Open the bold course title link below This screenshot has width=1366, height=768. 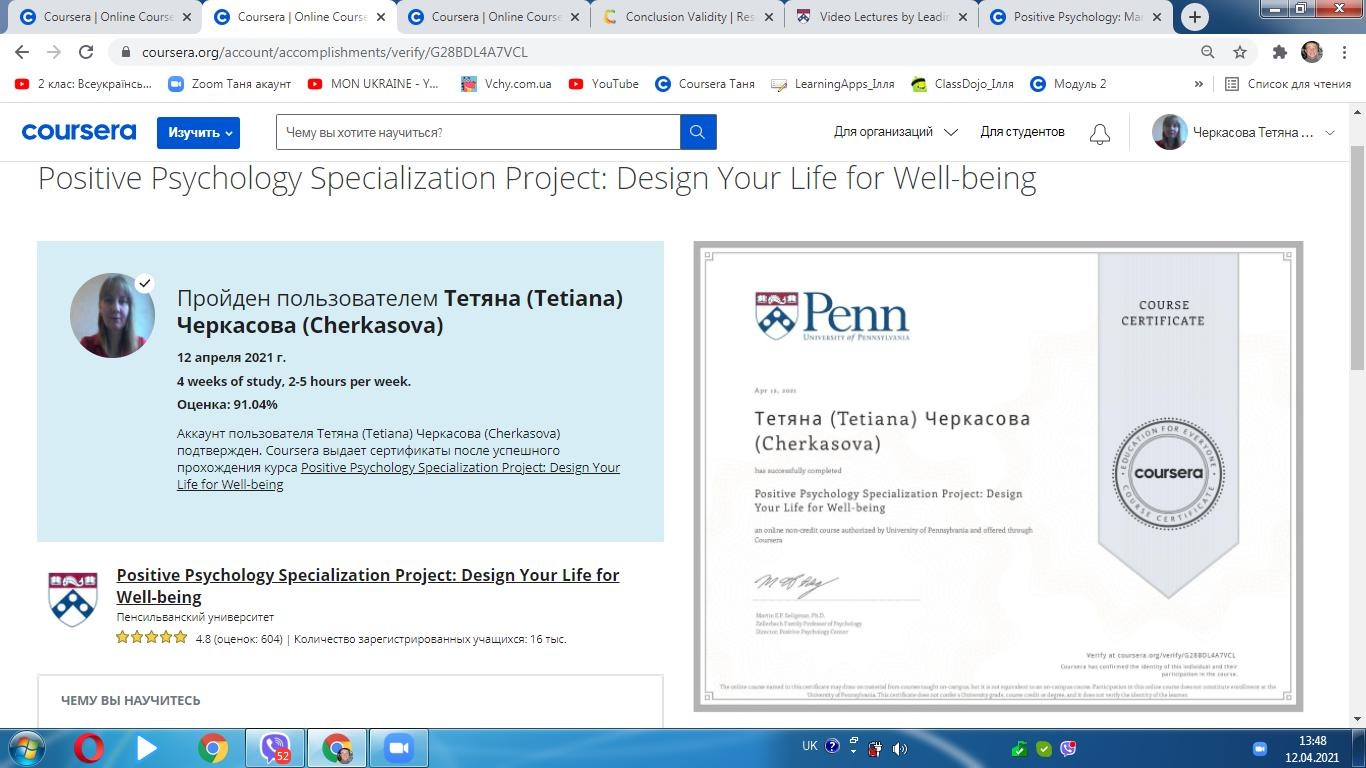pos(368,586)
